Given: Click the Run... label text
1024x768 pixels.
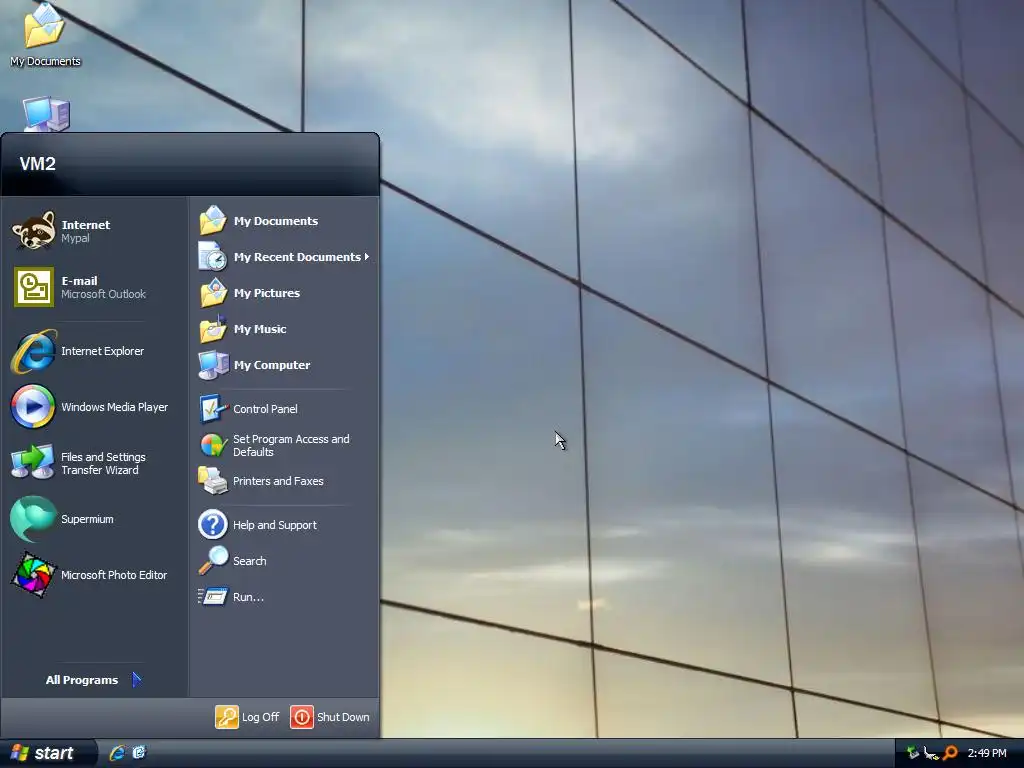Looking at the screenshot, I should tap(248, 597).
